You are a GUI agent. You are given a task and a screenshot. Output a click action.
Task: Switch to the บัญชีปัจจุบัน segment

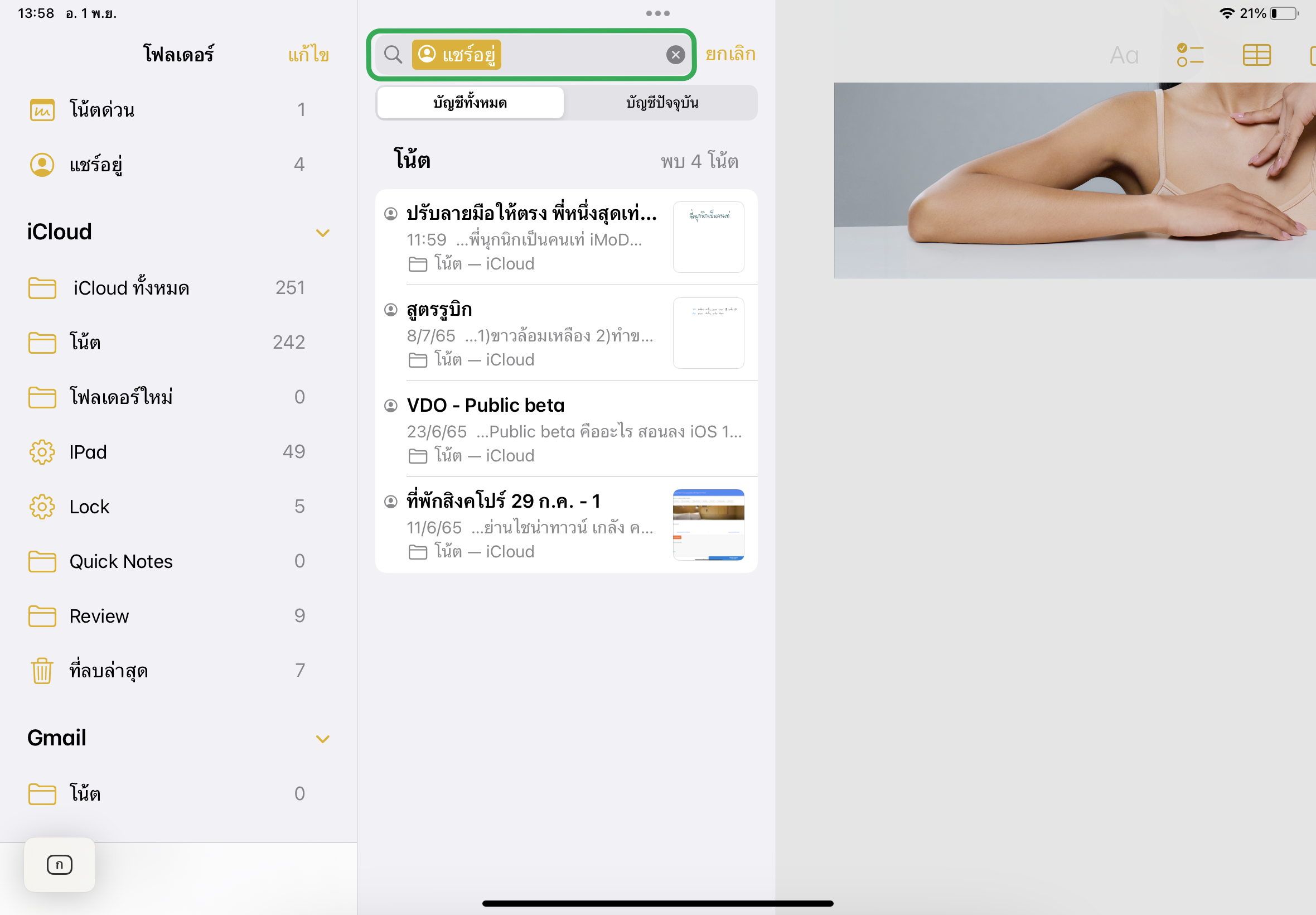pyautogui.click(x=662, y=103)
